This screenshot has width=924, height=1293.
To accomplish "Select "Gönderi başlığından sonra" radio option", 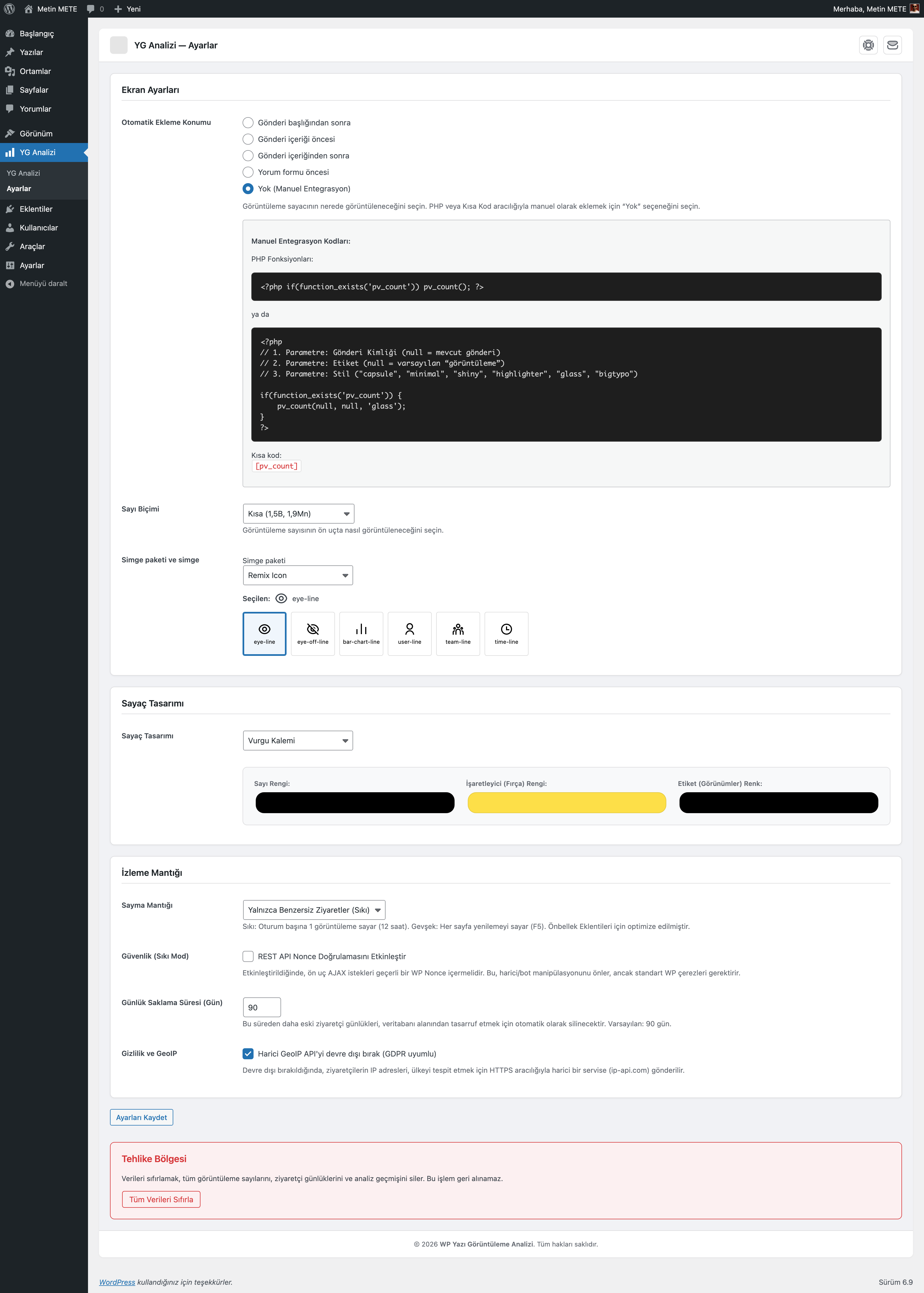I will (x=248, y=122).
